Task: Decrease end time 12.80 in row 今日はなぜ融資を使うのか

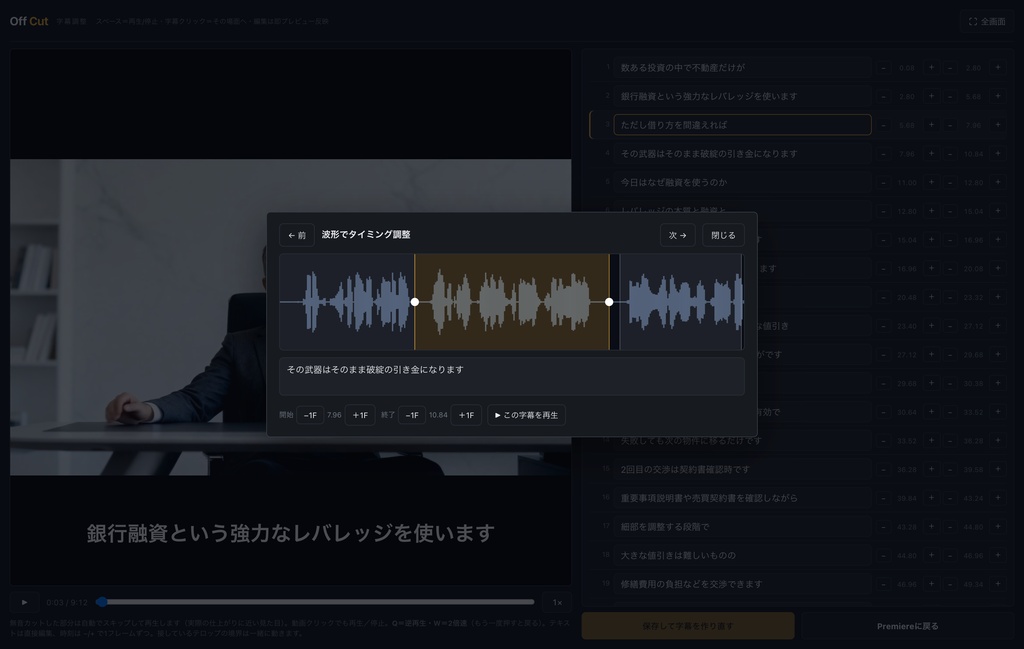Action: [950, 182]
